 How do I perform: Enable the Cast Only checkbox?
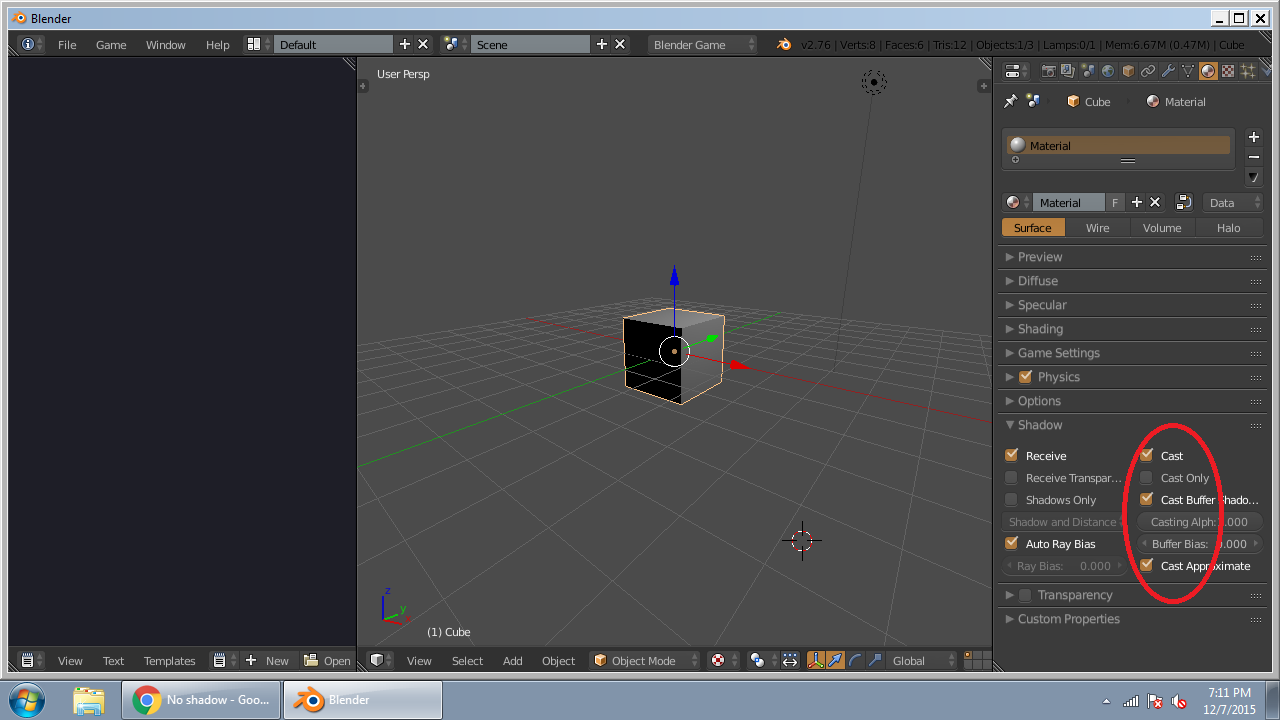pos(1146,477)
